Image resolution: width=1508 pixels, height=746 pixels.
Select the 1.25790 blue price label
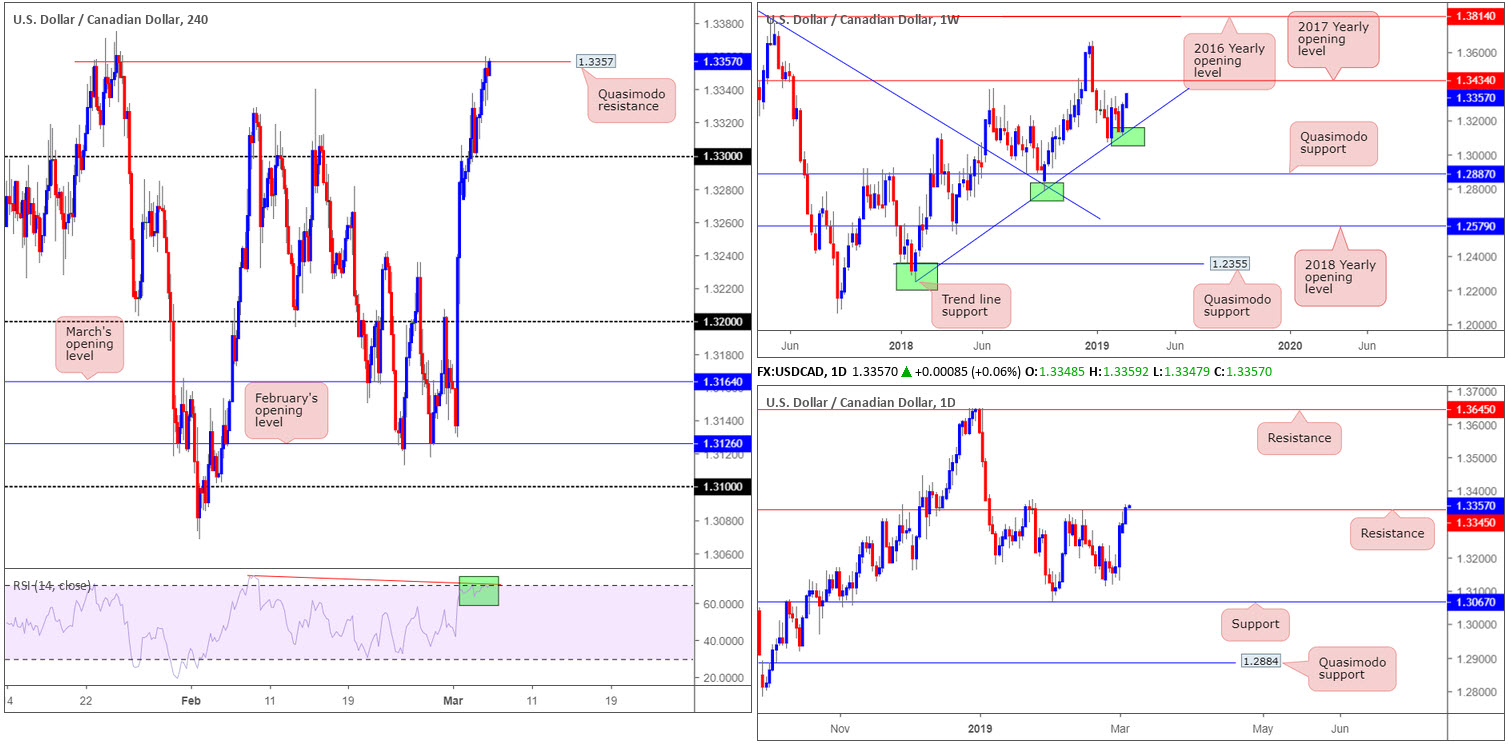point(1477,226)
